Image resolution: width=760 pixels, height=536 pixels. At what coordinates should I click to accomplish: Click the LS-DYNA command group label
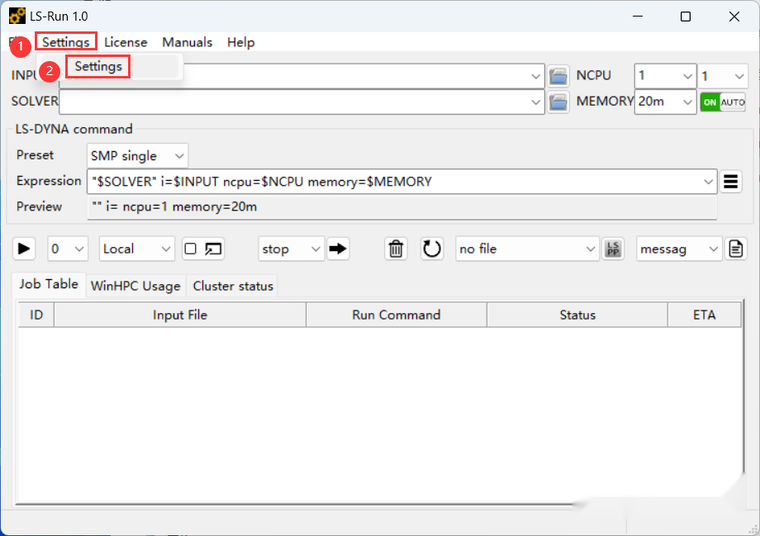tap(74, 129)
